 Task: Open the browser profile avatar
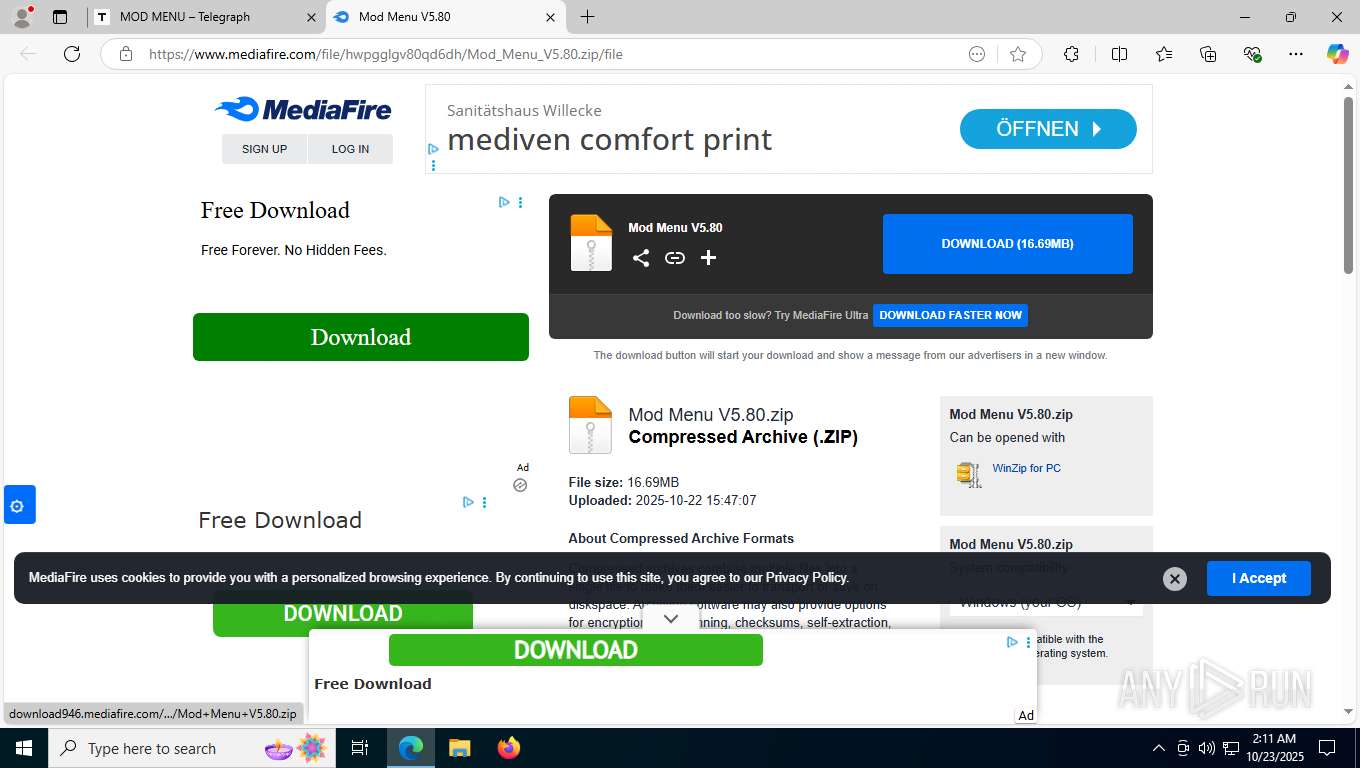click(x=22, y=17)
